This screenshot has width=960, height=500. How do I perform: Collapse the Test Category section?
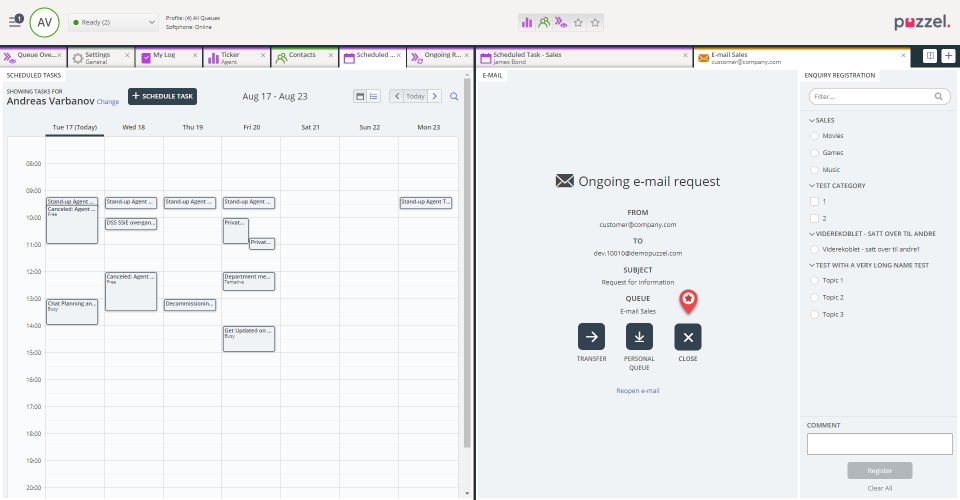tap(811, 186)
